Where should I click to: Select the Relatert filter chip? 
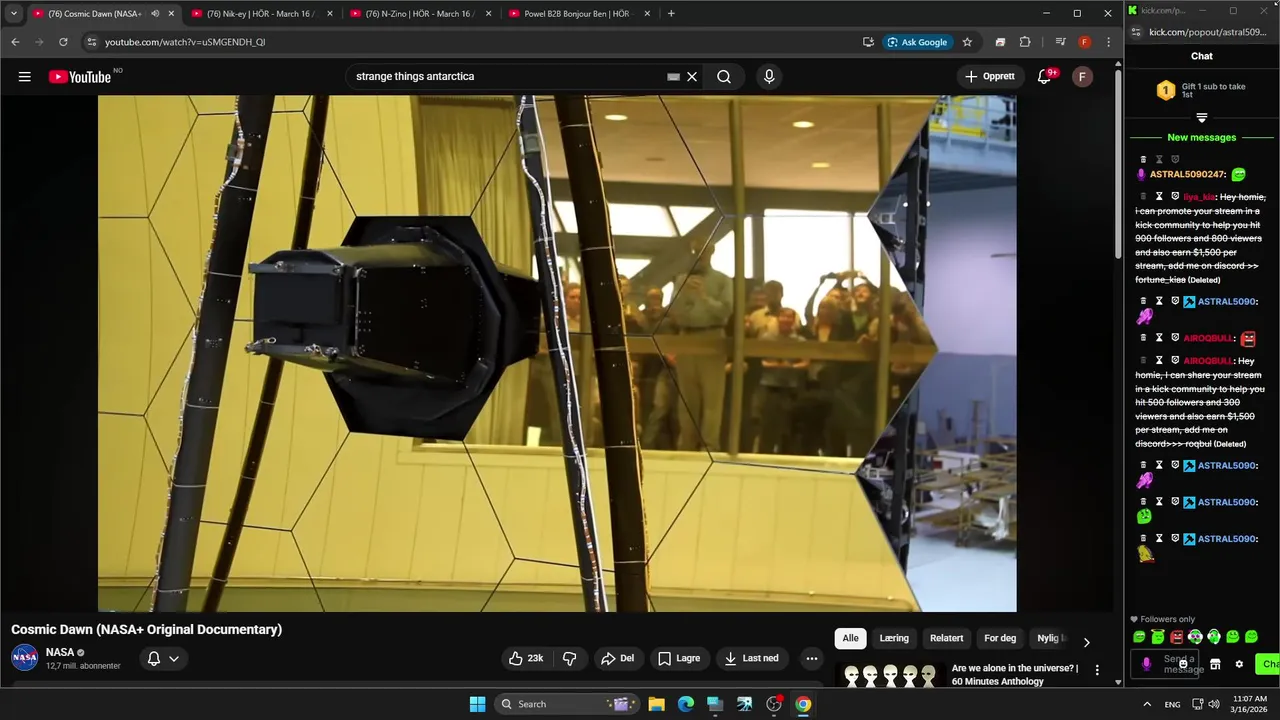click(x=947, y=638)
